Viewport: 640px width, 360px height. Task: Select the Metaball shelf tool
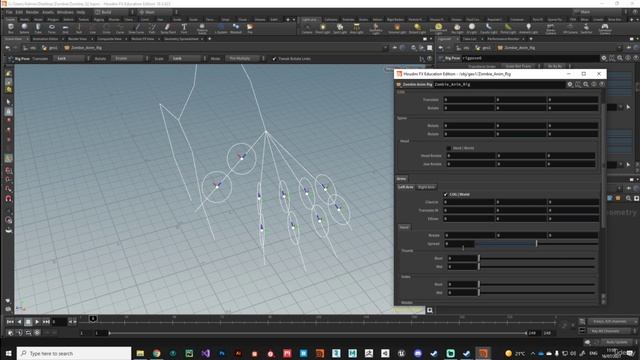pyautogui.click(x=236, y=28)
